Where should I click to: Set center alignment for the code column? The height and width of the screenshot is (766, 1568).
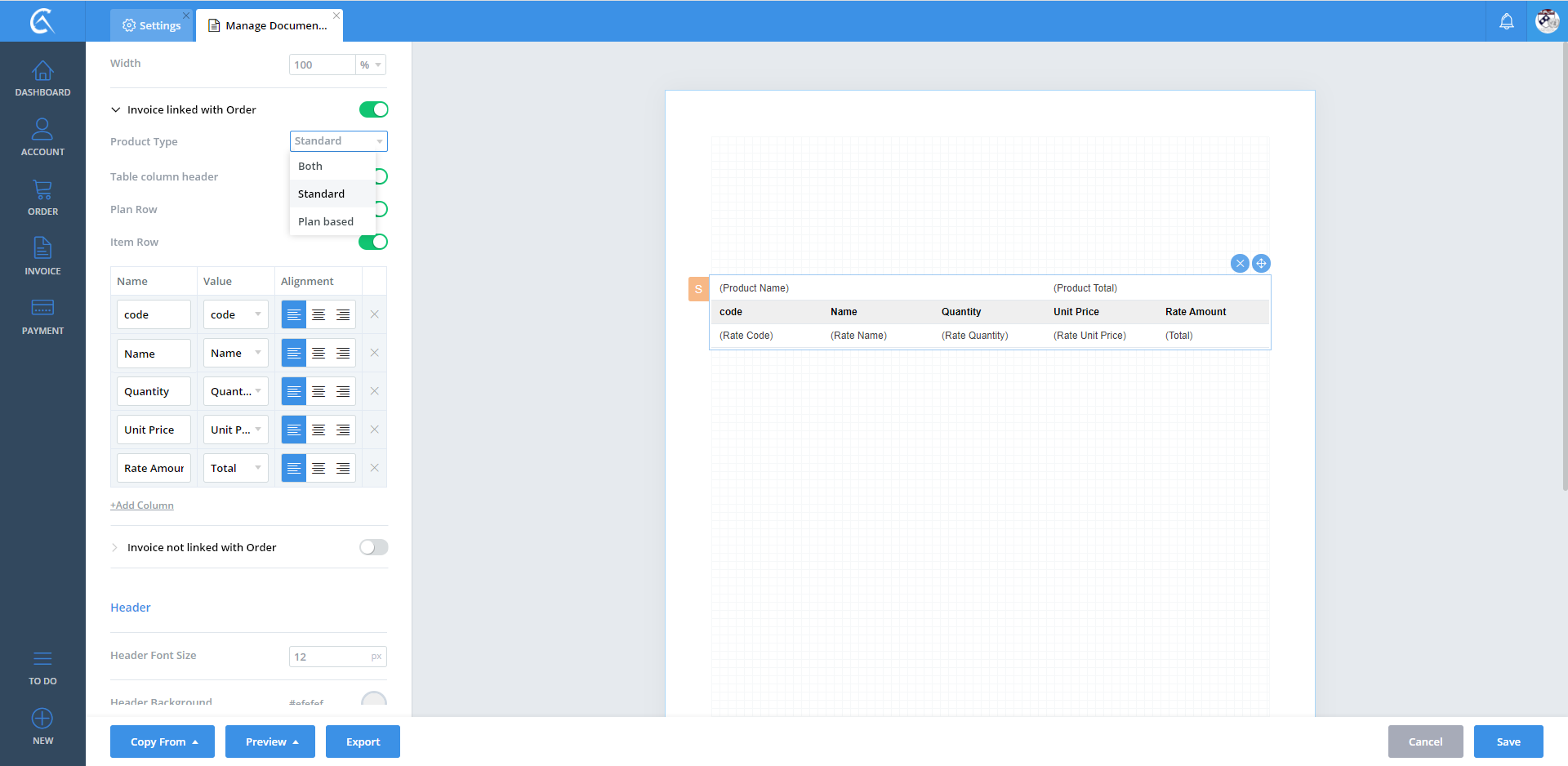(318, 314)
